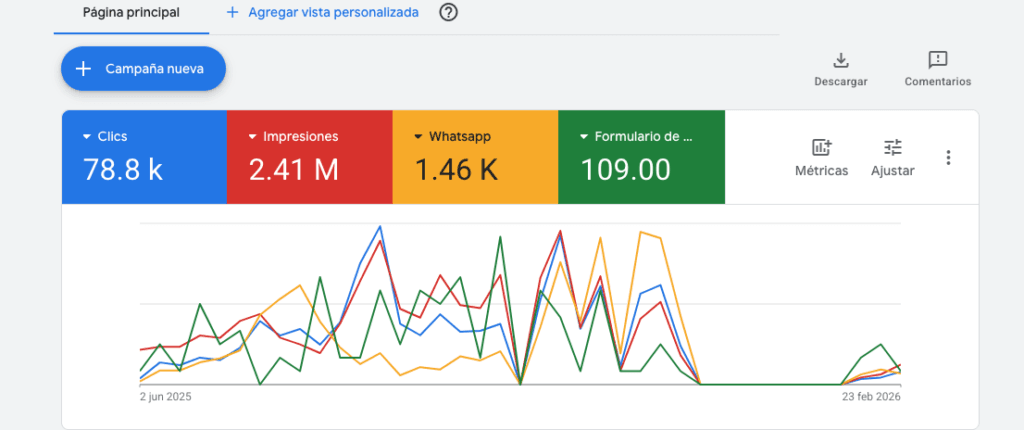Select Agregar vista personalizada tab
This screenshot has height=430, width=1024.
coord(323,12)
